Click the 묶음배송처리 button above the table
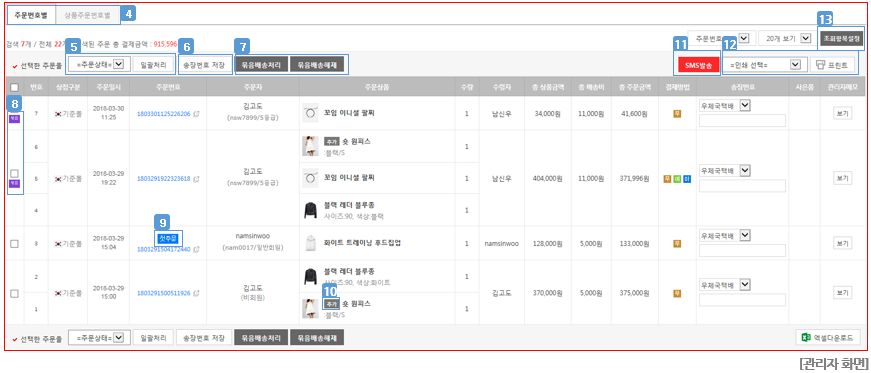Screen dimensions: 871x373 click(262, 64)
